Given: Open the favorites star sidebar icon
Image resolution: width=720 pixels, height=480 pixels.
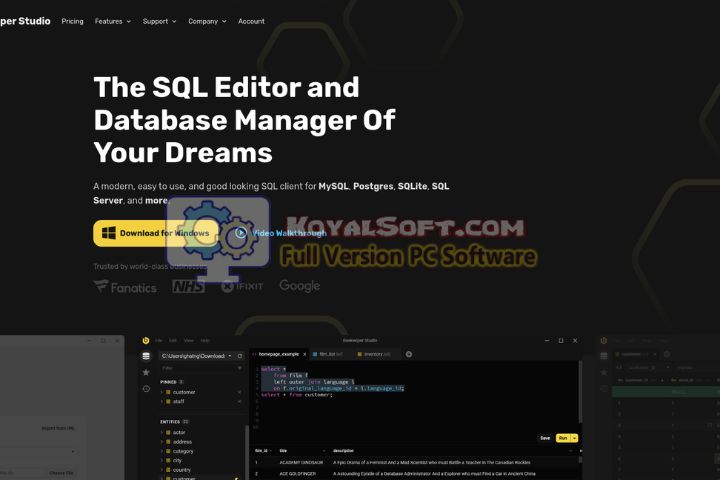Looking at the screenshot, I should point(146,373).
